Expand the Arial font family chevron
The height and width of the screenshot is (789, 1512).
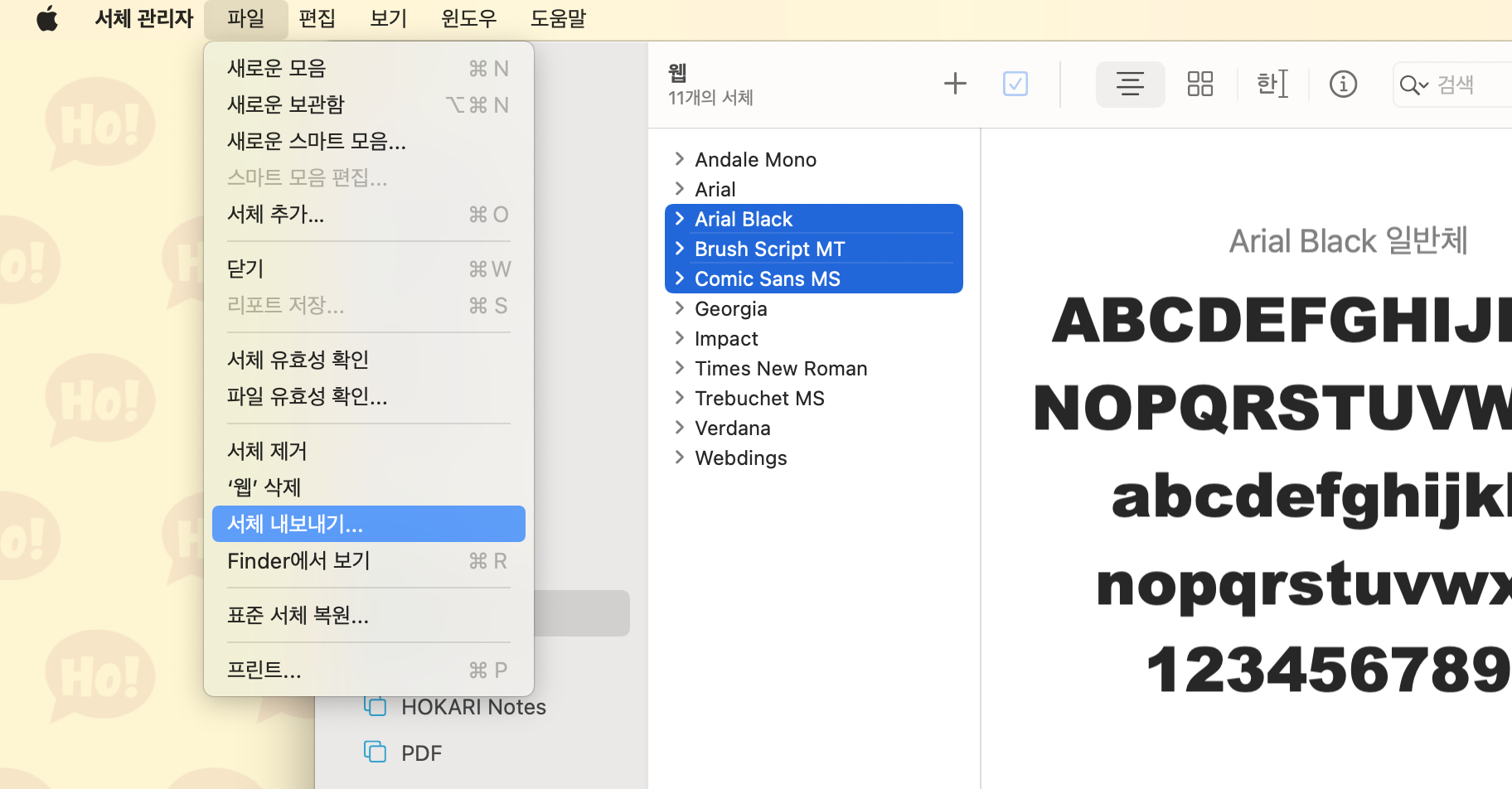(680, 189)
